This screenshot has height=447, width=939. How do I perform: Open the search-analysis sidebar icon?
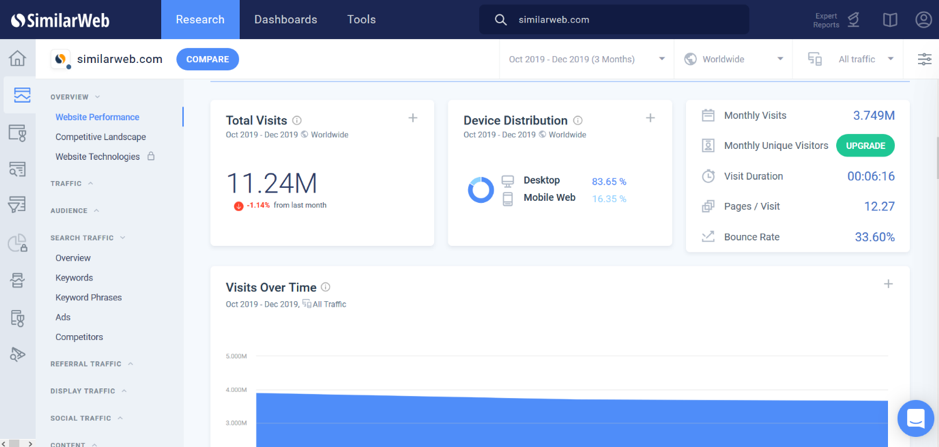[x=18, y=170]
